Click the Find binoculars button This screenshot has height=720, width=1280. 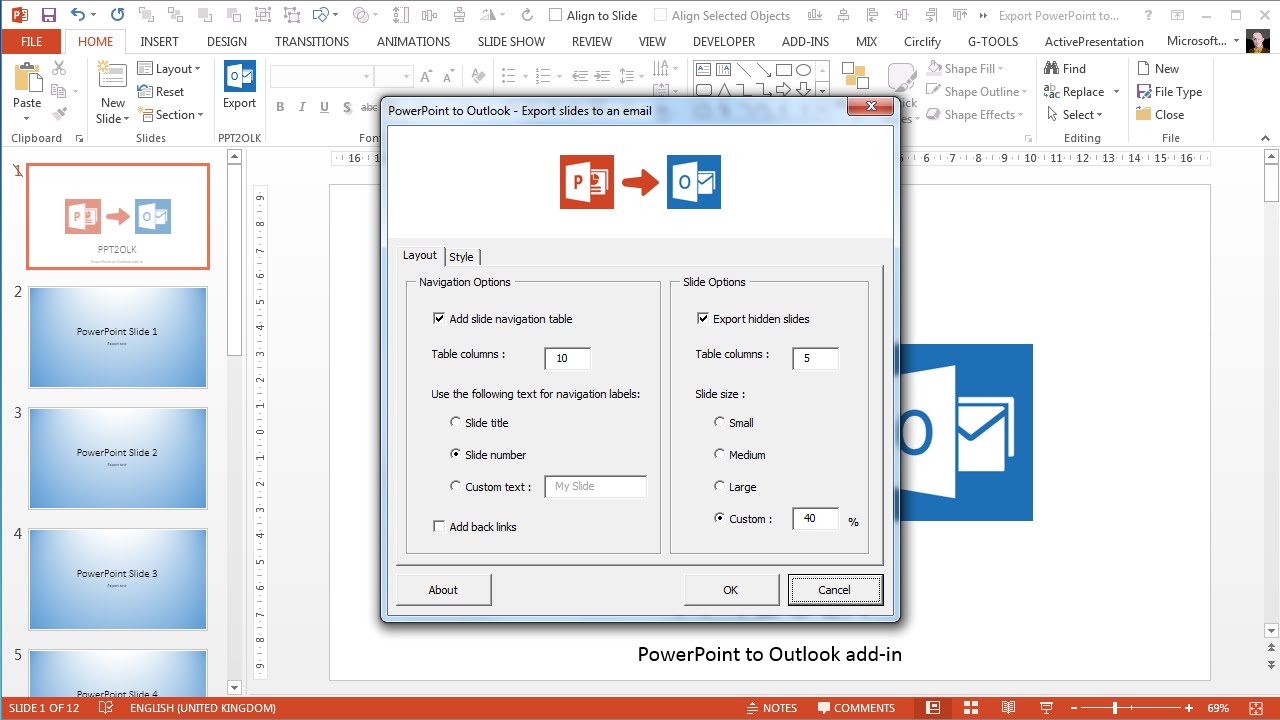pyautogui.click(x=1065, y=68)
